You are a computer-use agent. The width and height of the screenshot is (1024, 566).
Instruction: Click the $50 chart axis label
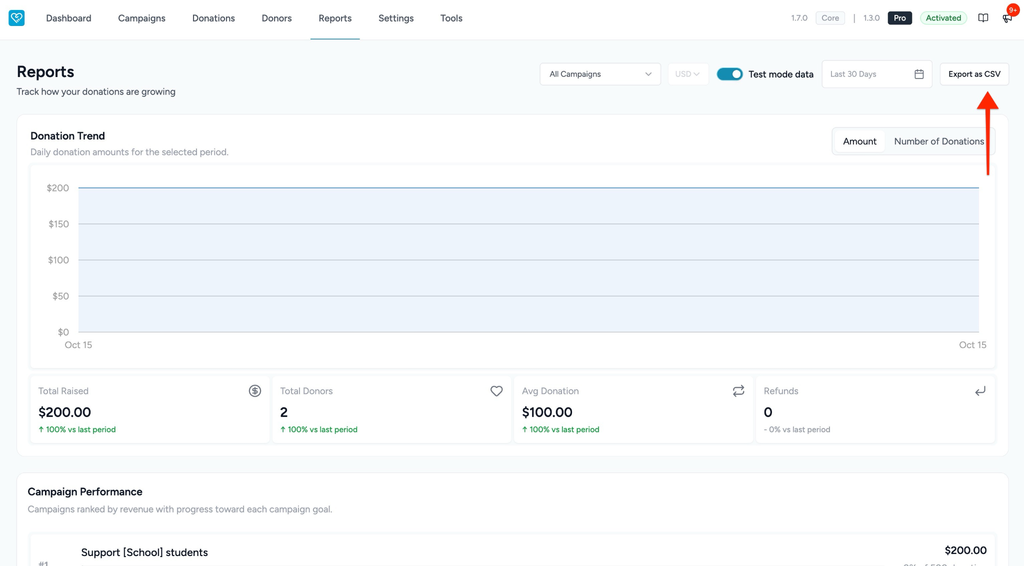point(60,296)
